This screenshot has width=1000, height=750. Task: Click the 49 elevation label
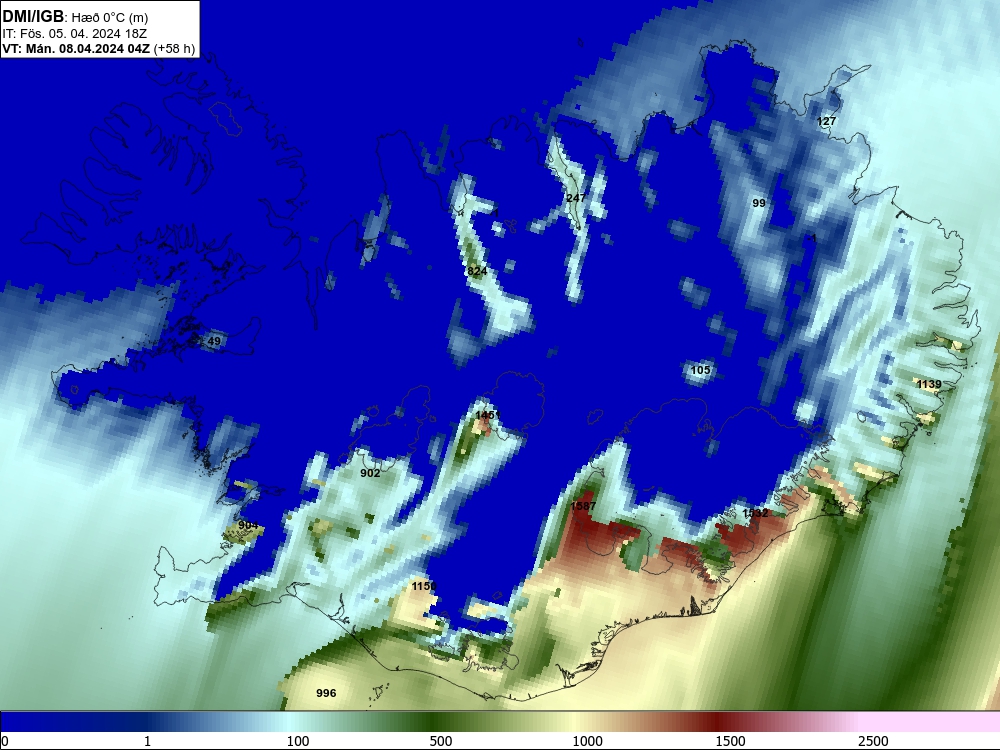[214, 342]
